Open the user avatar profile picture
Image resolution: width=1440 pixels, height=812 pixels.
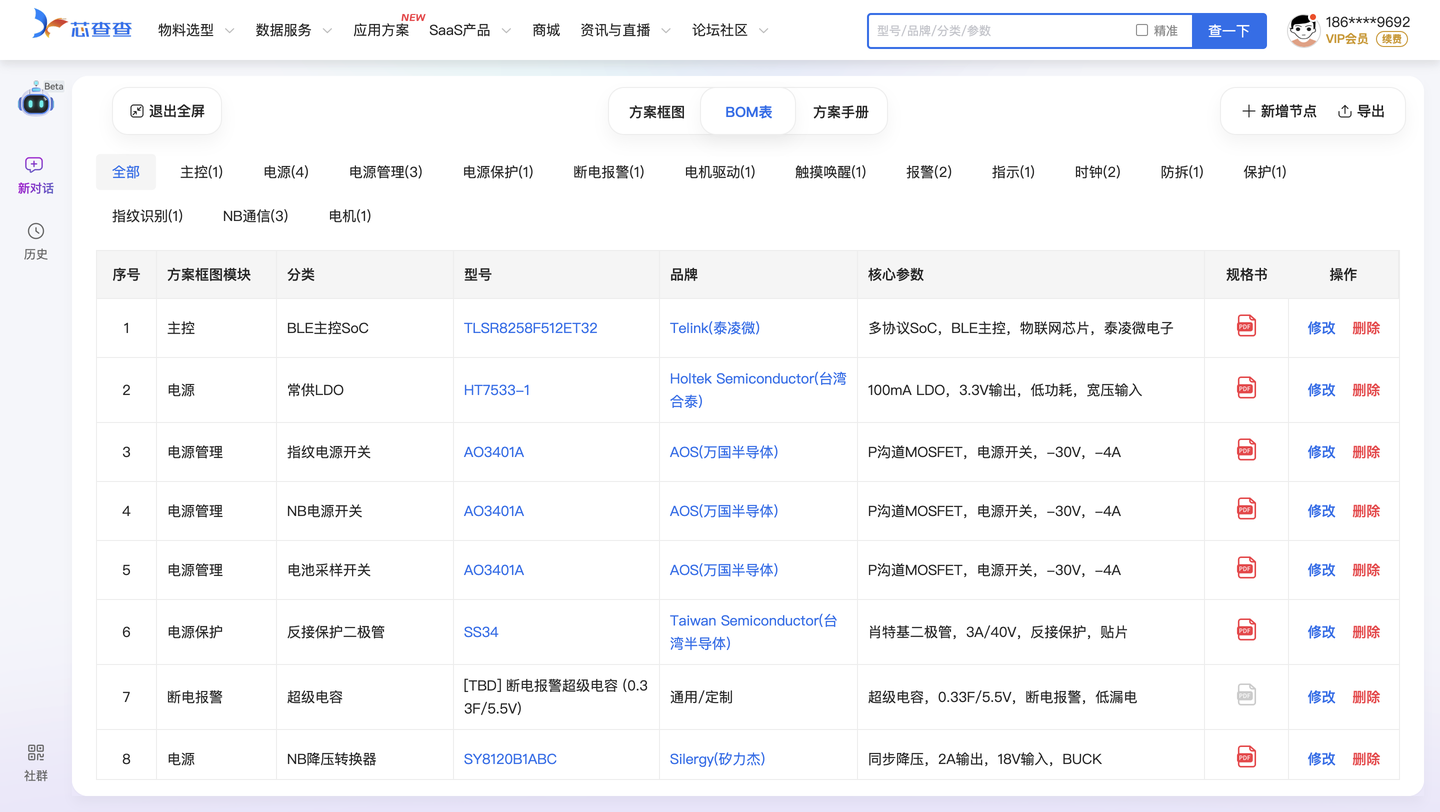coord(1303,30)
